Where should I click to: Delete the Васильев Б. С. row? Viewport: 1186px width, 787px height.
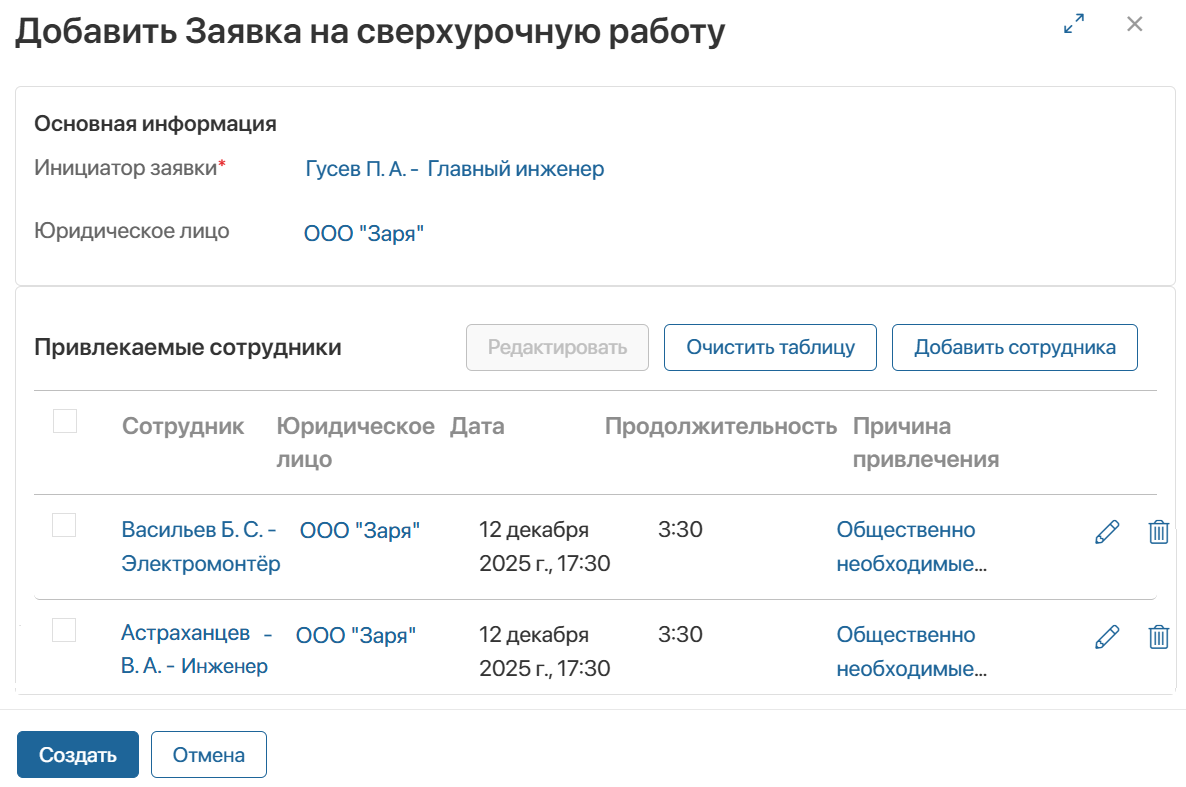(1158, 532)
